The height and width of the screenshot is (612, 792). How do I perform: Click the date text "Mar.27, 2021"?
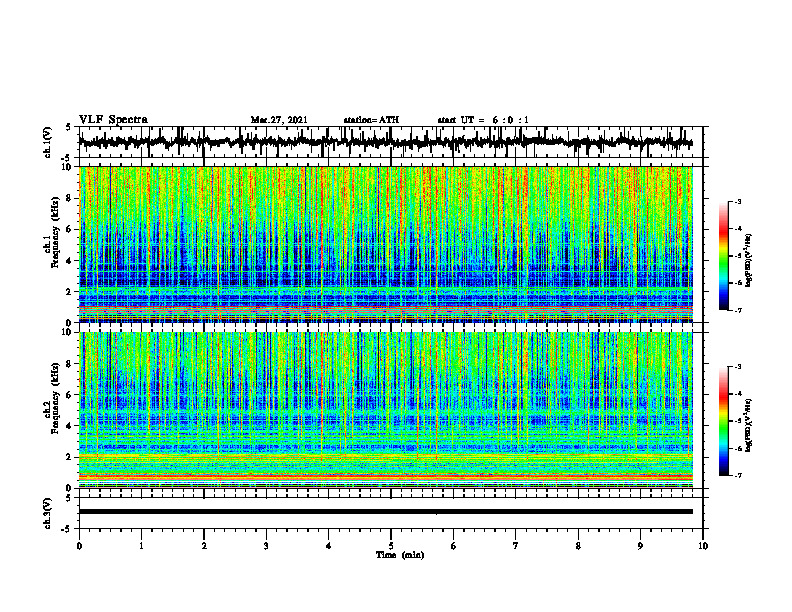(x=279, y=120)
